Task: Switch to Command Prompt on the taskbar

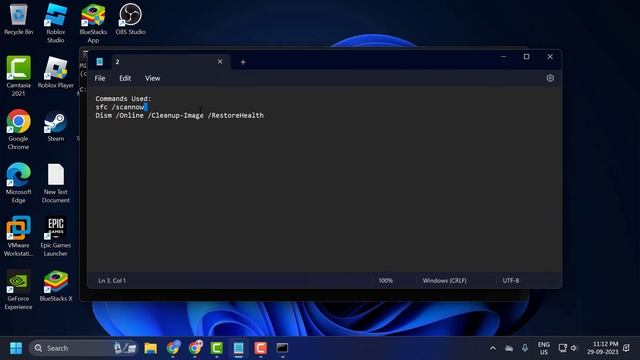Action: point(282,348)
